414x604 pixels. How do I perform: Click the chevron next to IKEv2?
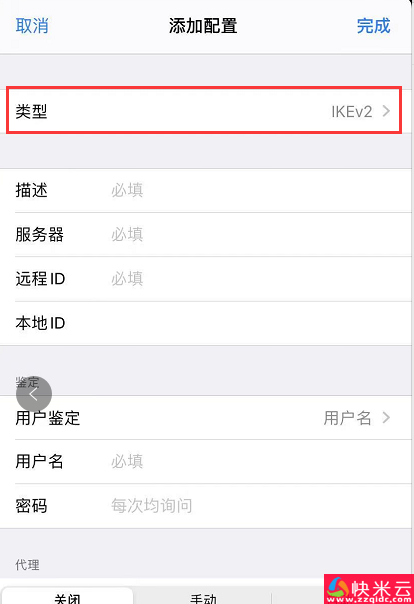click(386, 111)
